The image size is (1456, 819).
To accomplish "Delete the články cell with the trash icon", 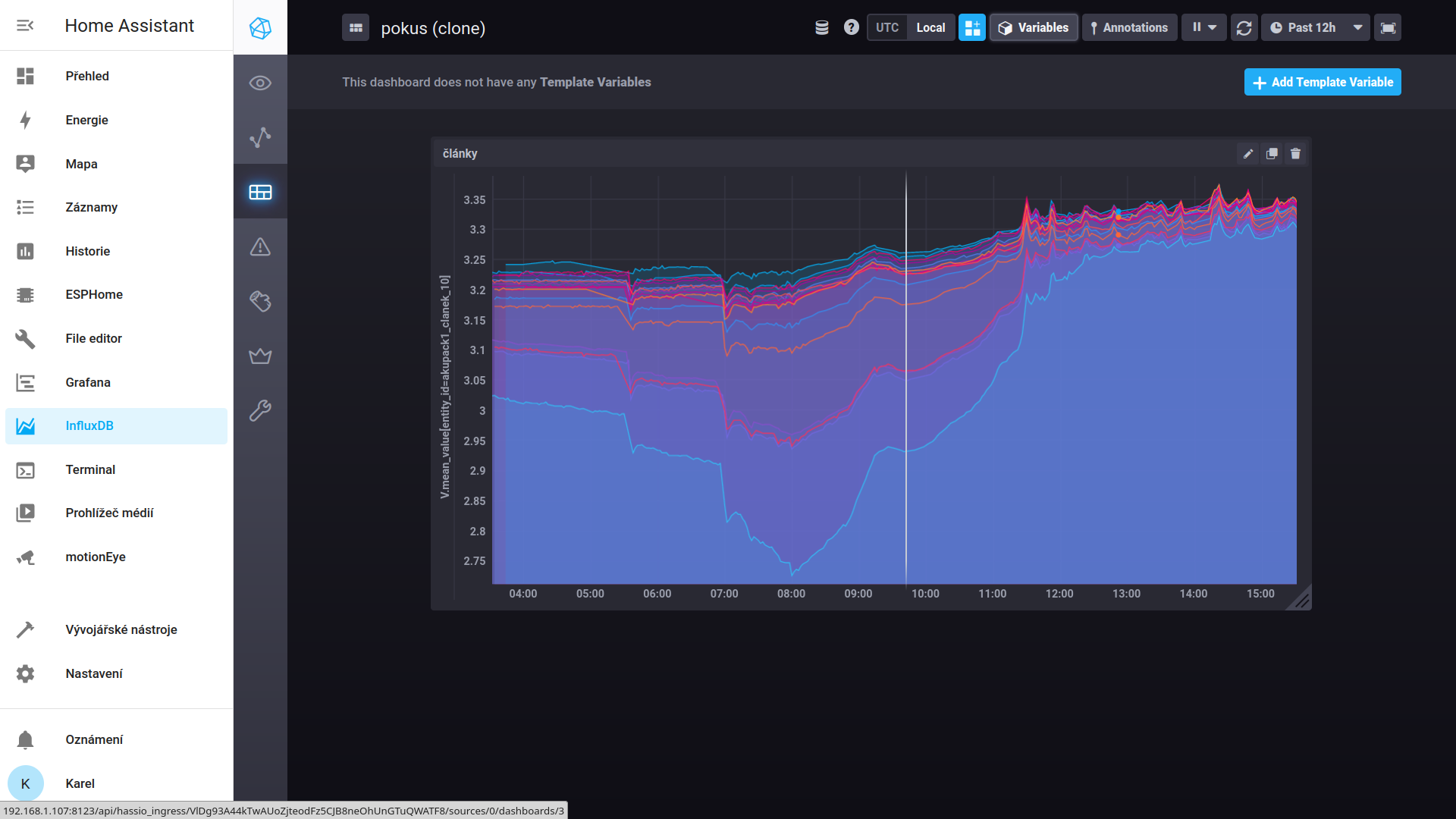I will [x=1295, y=154].
